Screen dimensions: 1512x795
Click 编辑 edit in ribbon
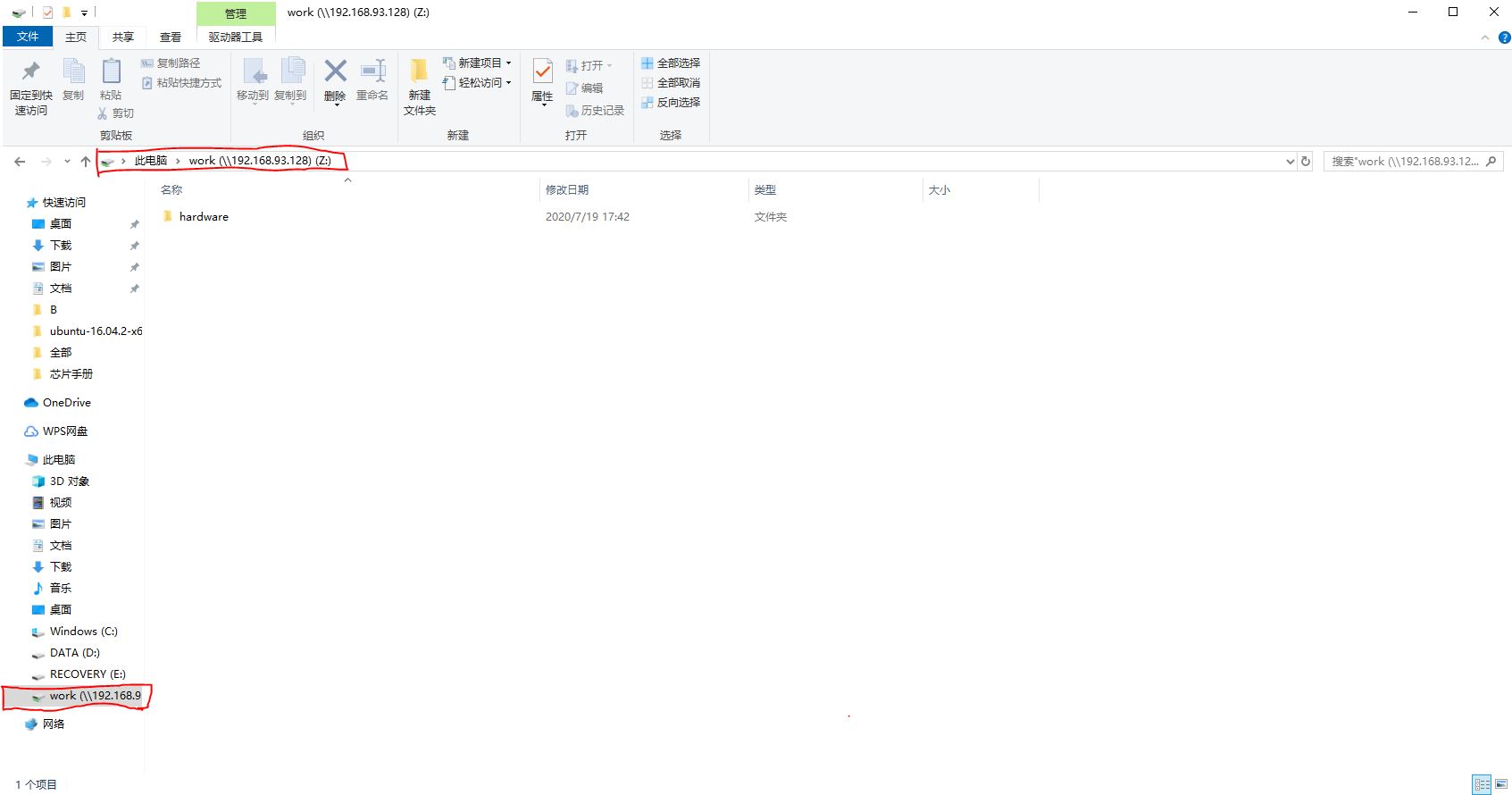coord(585,88)
